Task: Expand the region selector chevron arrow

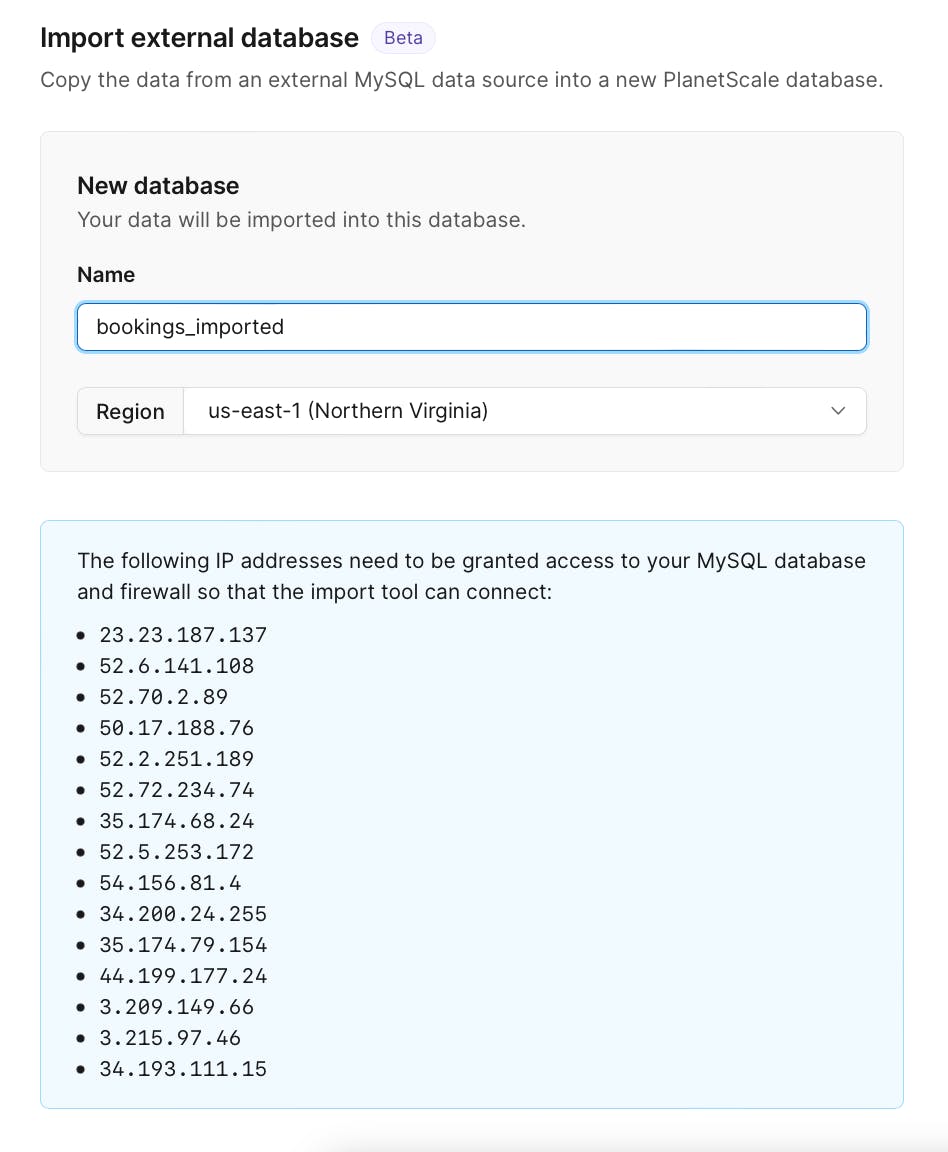Action: (x=838, y=411)
